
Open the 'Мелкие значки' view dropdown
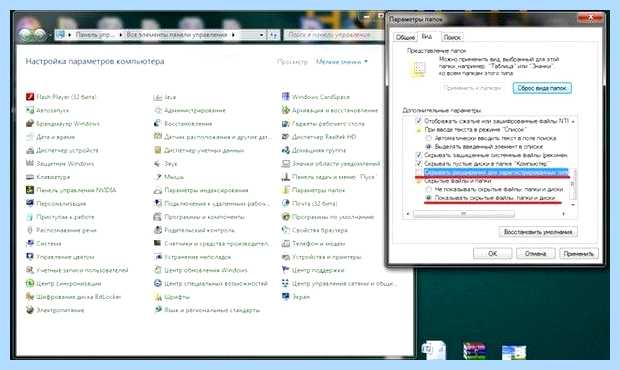tap(342, 62)
